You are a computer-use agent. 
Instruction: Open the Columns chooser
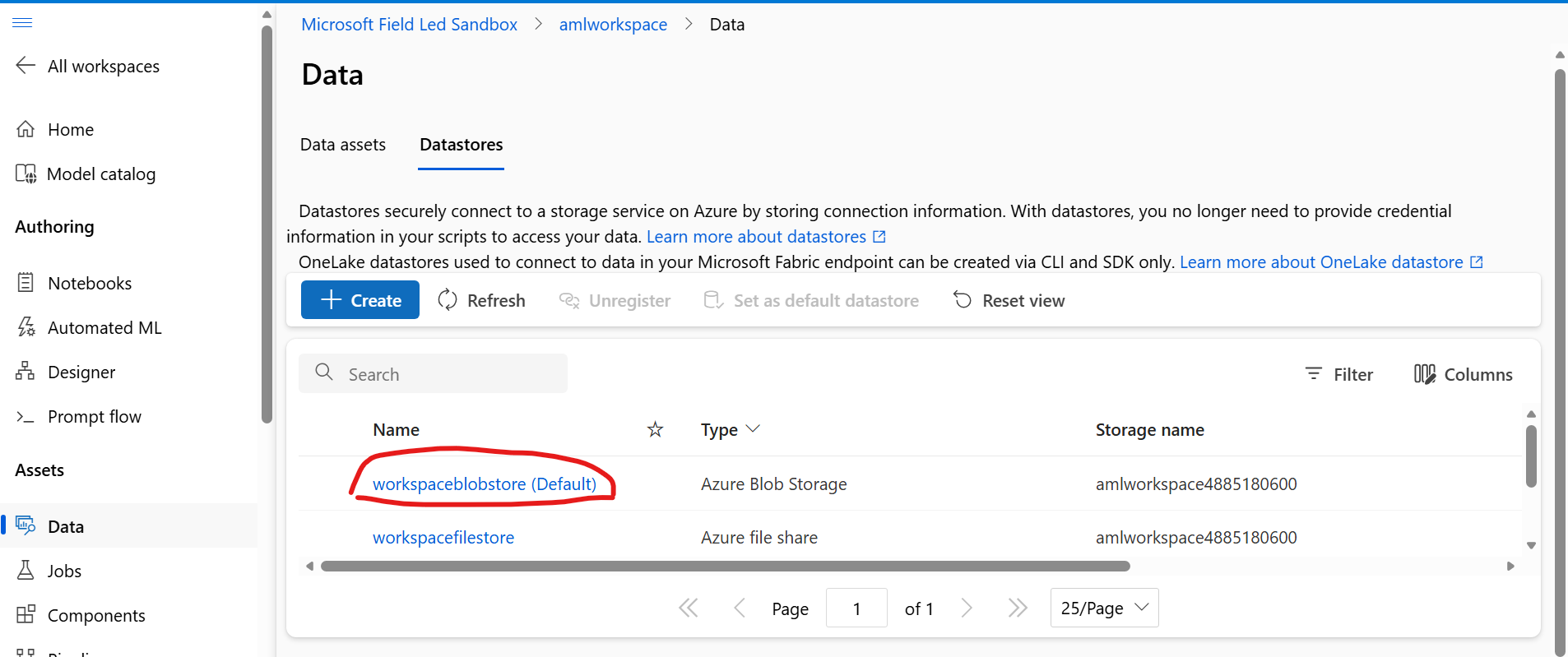[x=1463, y=374]
